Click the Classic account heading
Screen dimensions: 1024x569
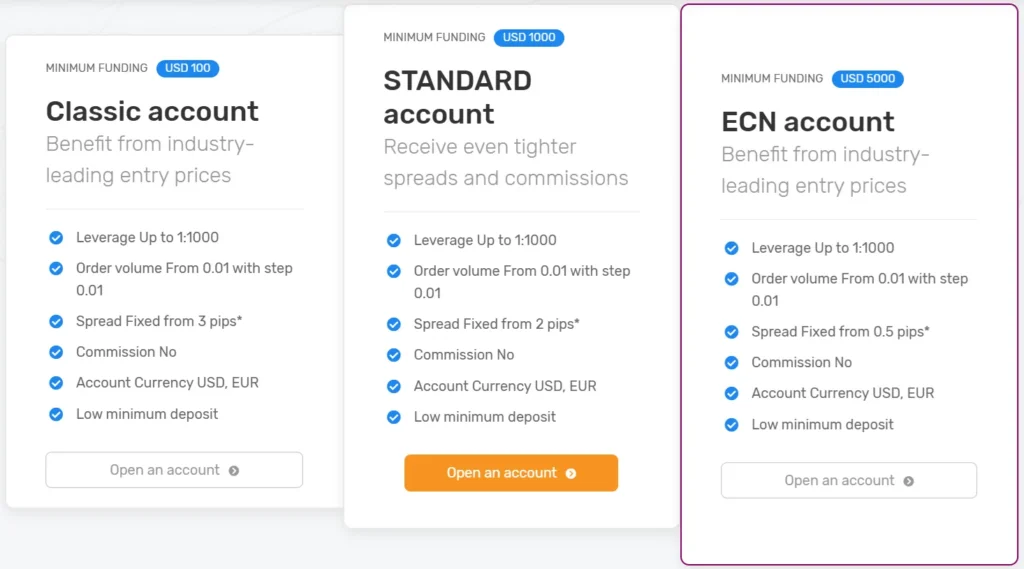152,111
